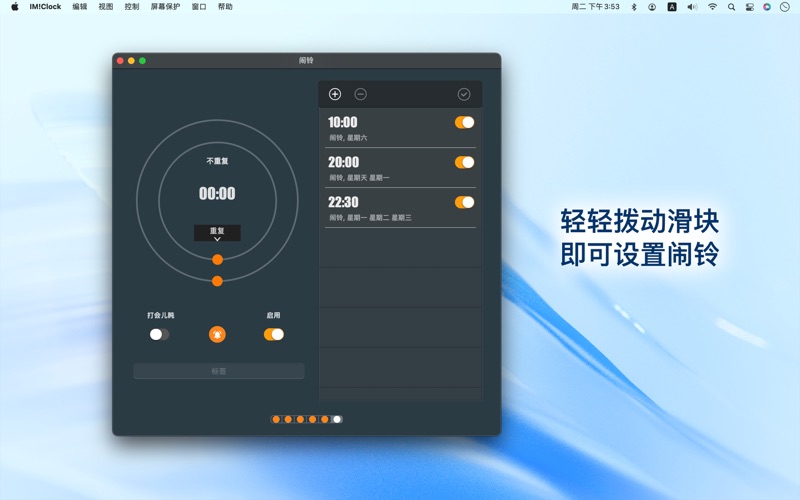Click the 不重复 repeat status text
800x500 pixels.
point(217,161)
